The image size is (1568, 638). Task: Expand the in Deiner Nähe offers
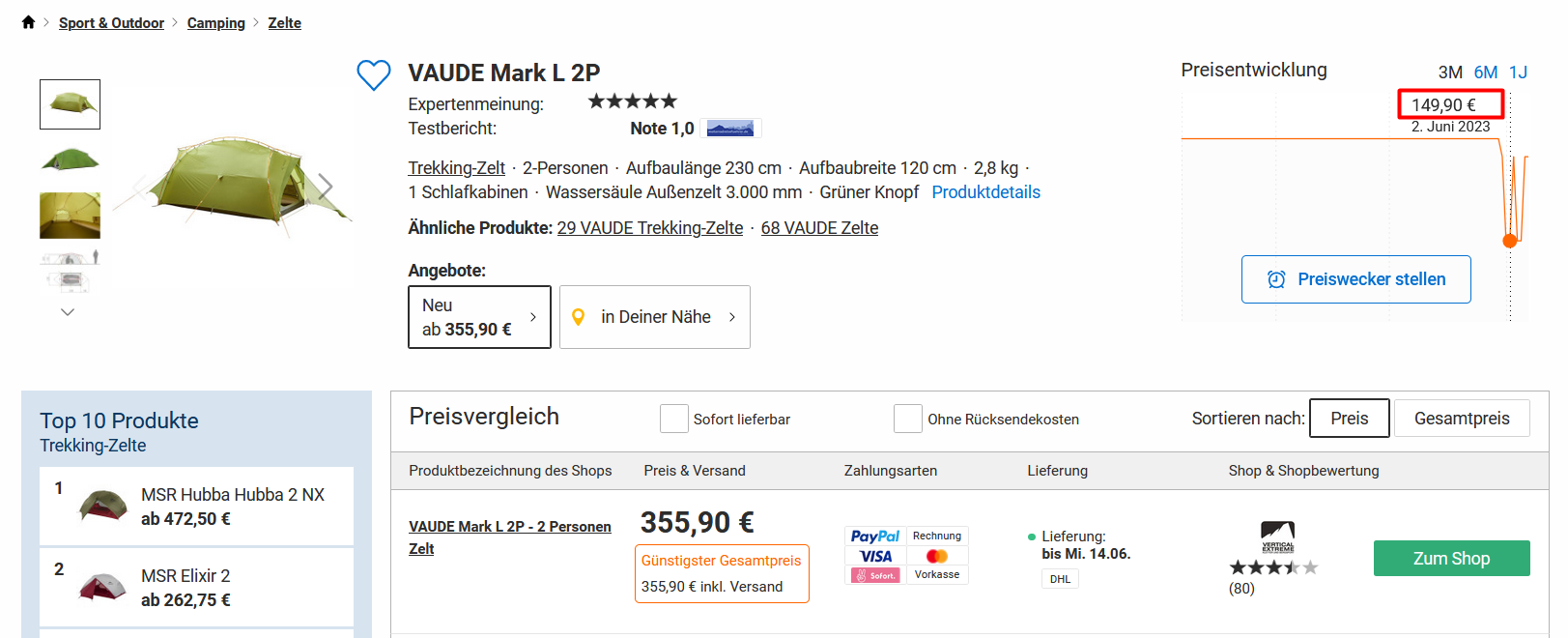point(654,317)
